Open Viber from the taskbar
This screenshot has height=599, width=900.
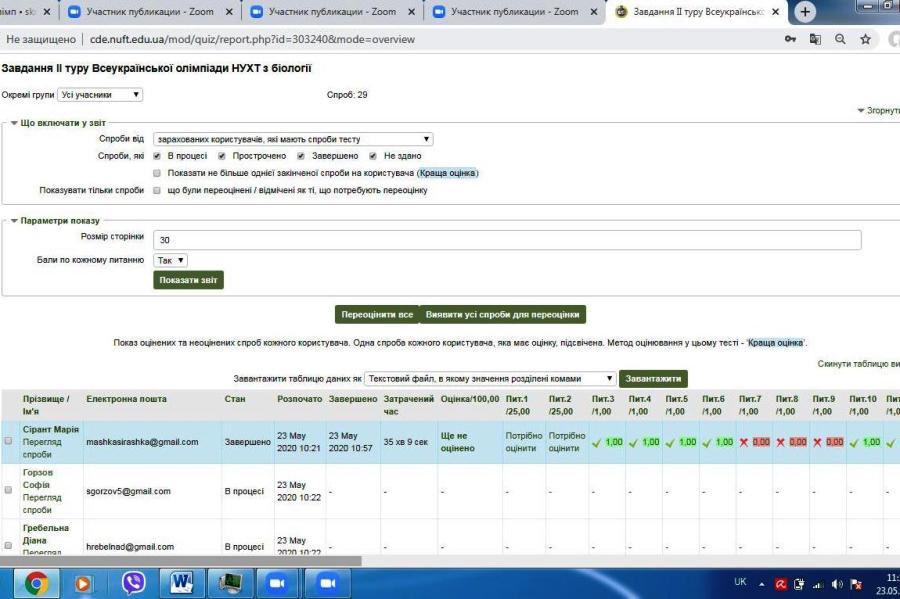tap(133, 582)
